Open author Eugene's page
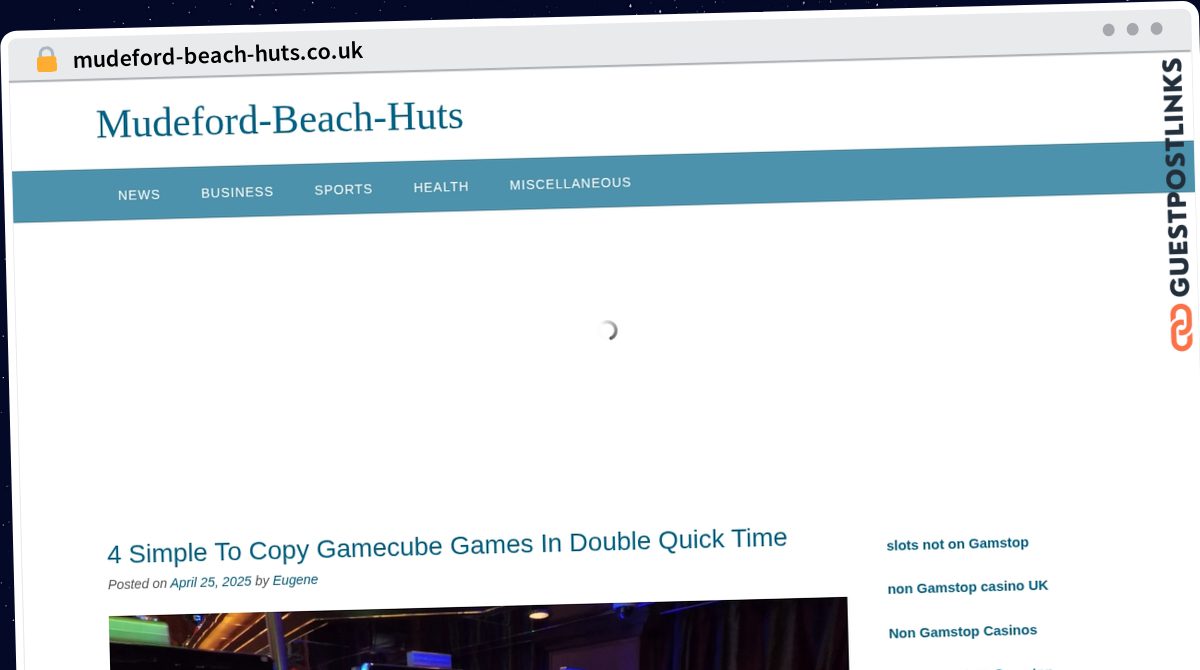The height and width of the screenshot is (670, 1200). click(x=295, y=580)
